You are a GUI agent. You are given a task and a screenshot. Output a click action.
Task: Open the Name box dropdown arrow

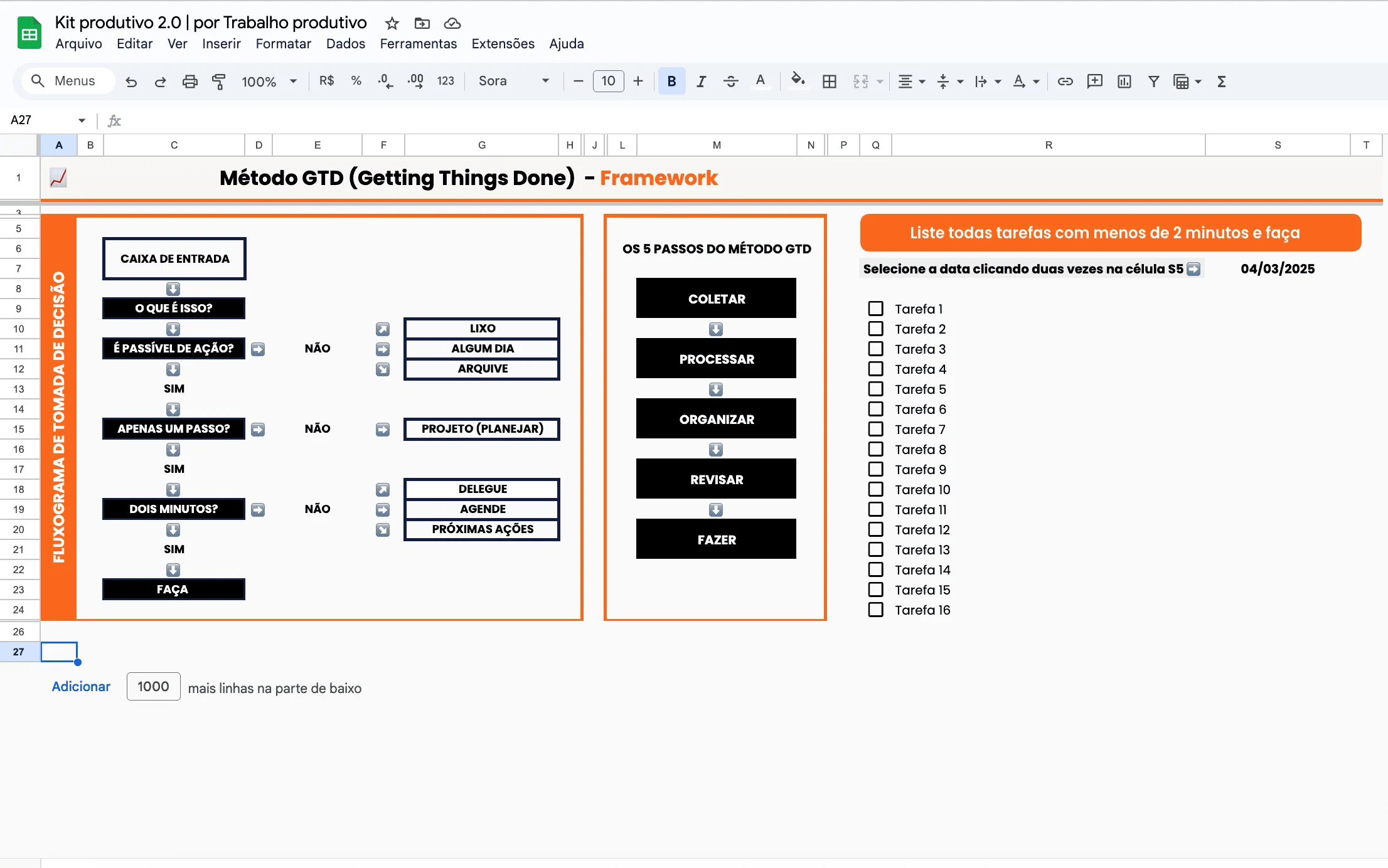coord(82,120)
